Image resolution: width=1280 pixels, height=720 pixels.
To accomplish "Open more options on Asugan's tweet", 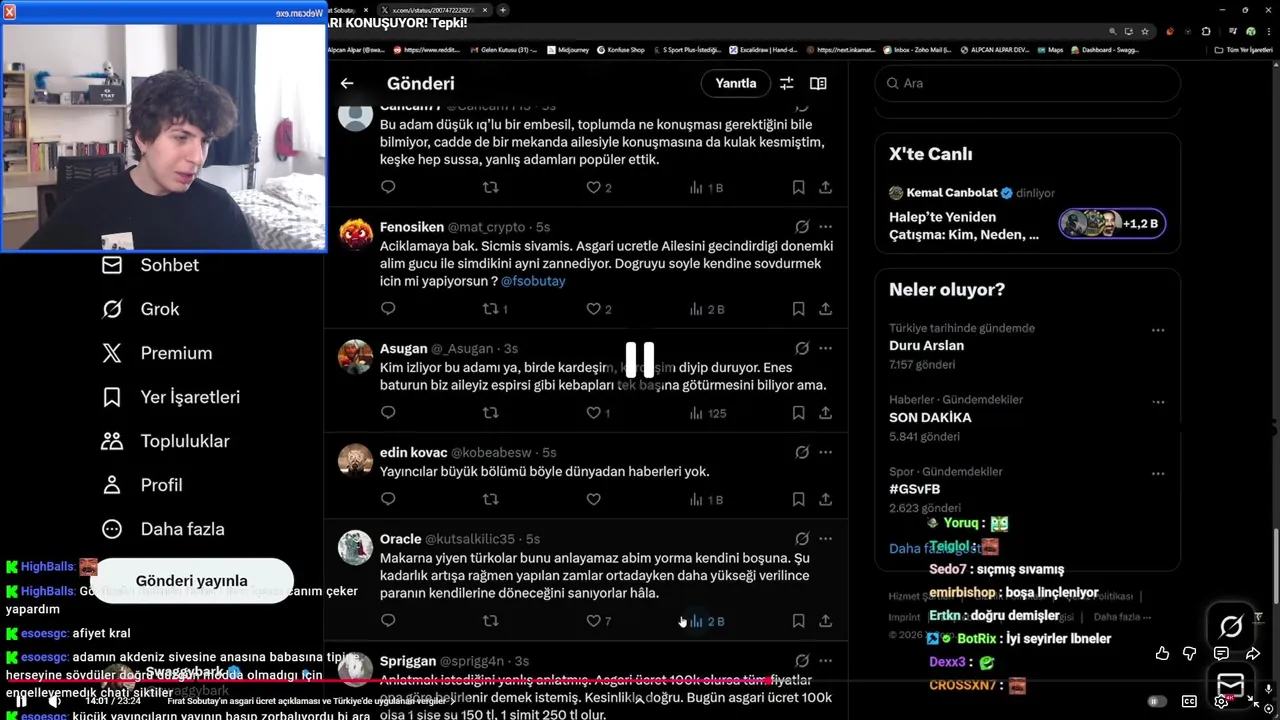I will pos(825,348).
